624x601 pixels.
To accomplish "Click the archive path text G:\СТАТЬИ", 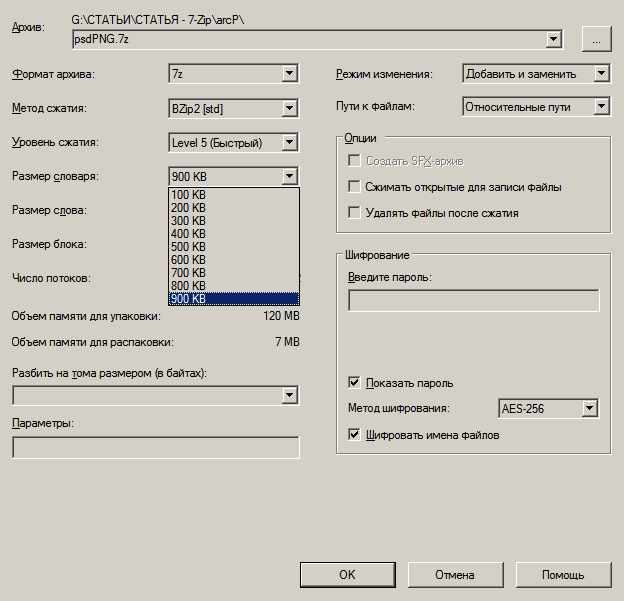I will pyautogui.click(x=158, y=20).
